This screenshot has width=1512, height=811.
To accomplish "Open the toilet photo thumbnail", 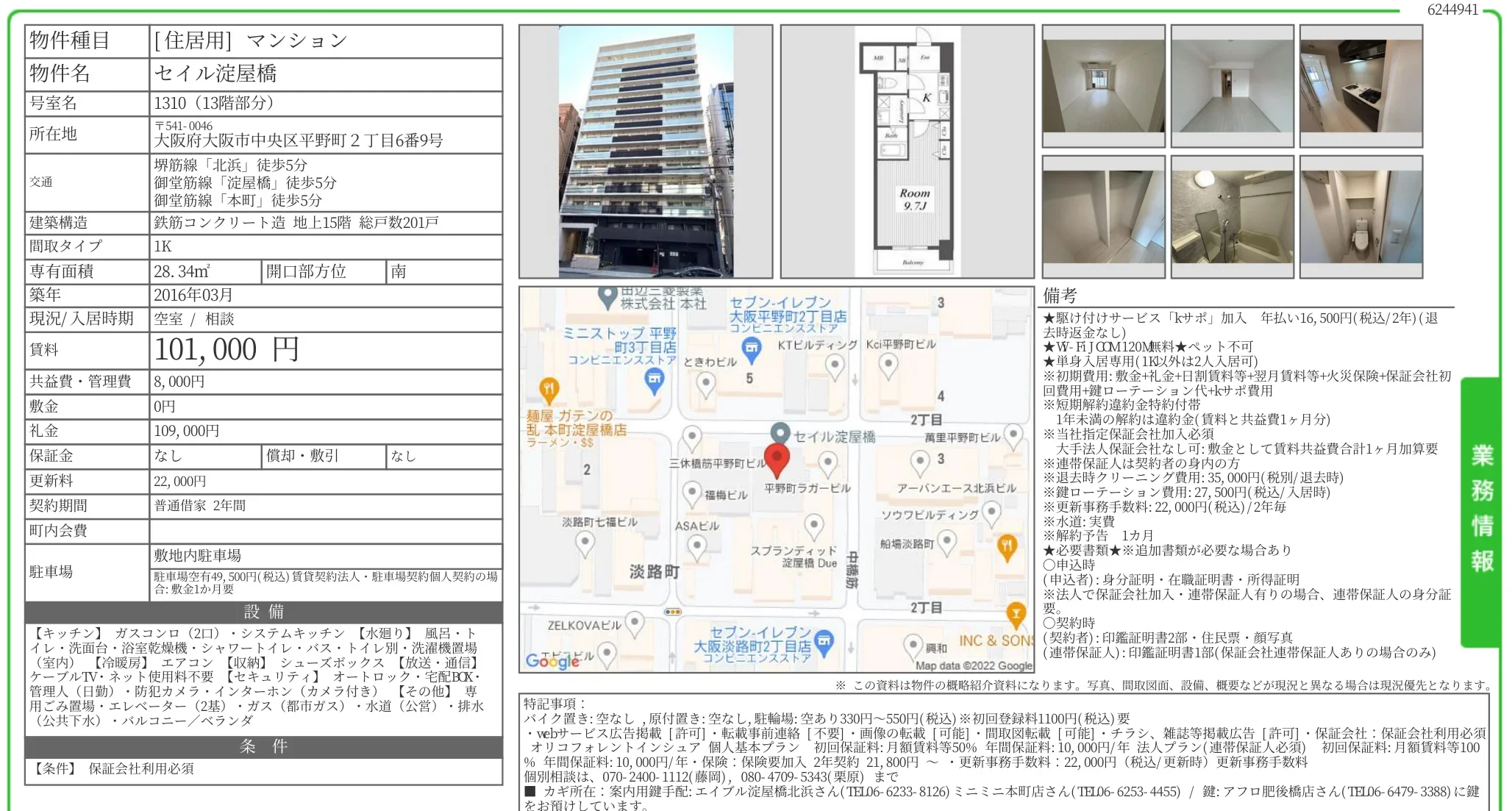I will point(1361,217).
